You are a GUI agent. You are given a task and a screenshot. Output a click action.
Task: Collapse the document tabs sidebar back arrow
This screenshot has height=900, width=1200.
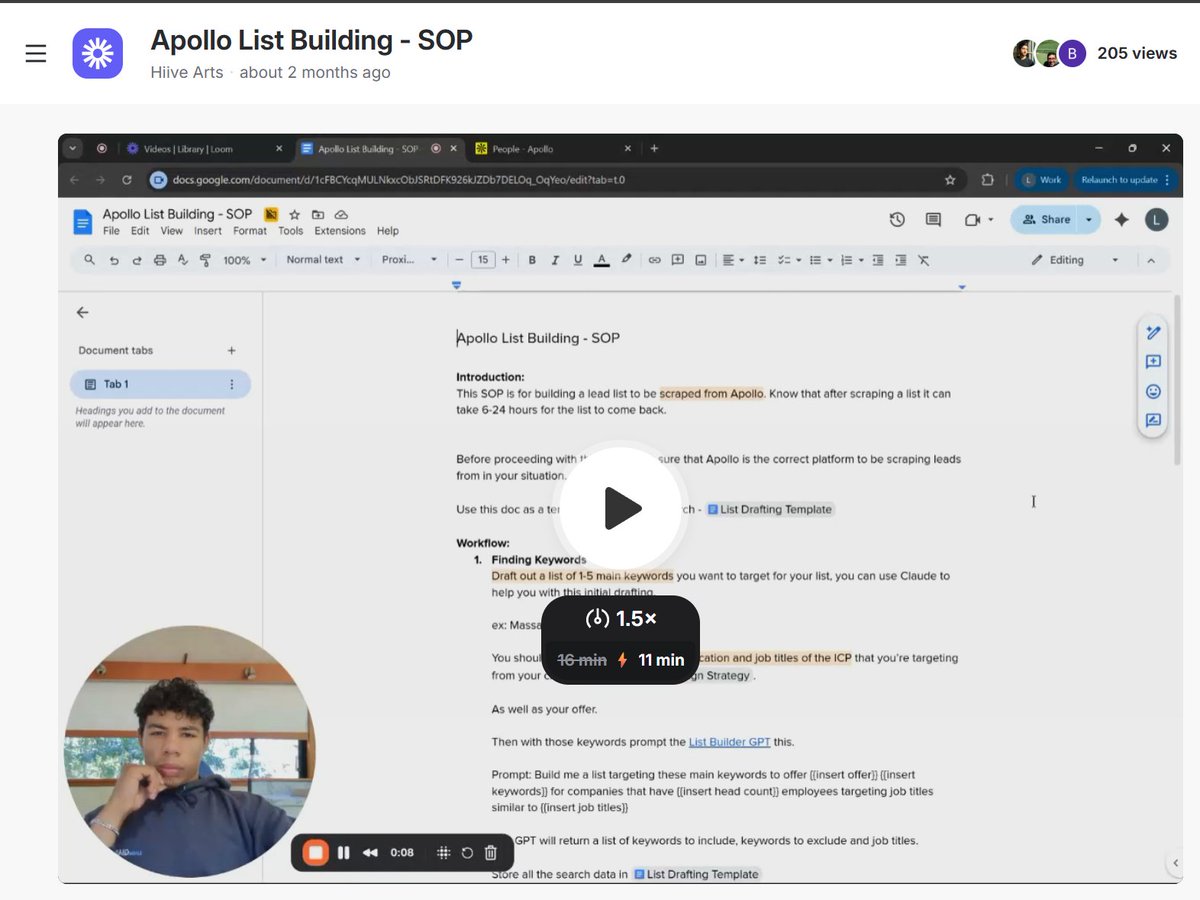coord(83,312)
